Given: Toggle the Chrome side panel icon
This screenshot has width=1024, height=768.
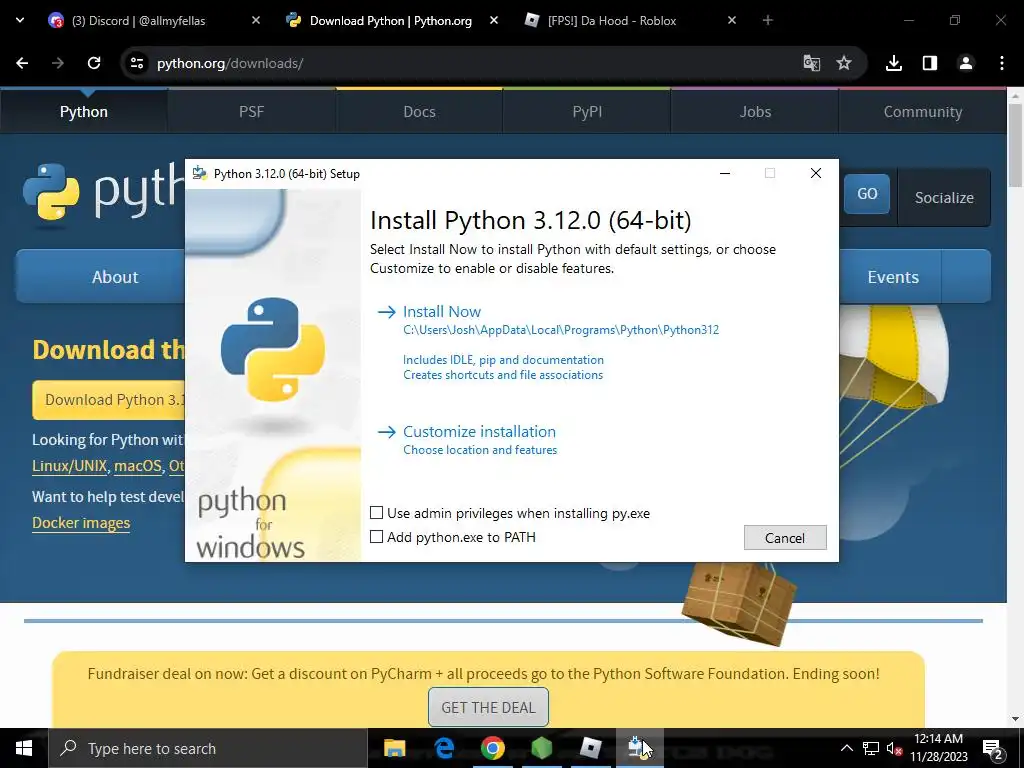Looking at the screenshot, I should point(930,63).
